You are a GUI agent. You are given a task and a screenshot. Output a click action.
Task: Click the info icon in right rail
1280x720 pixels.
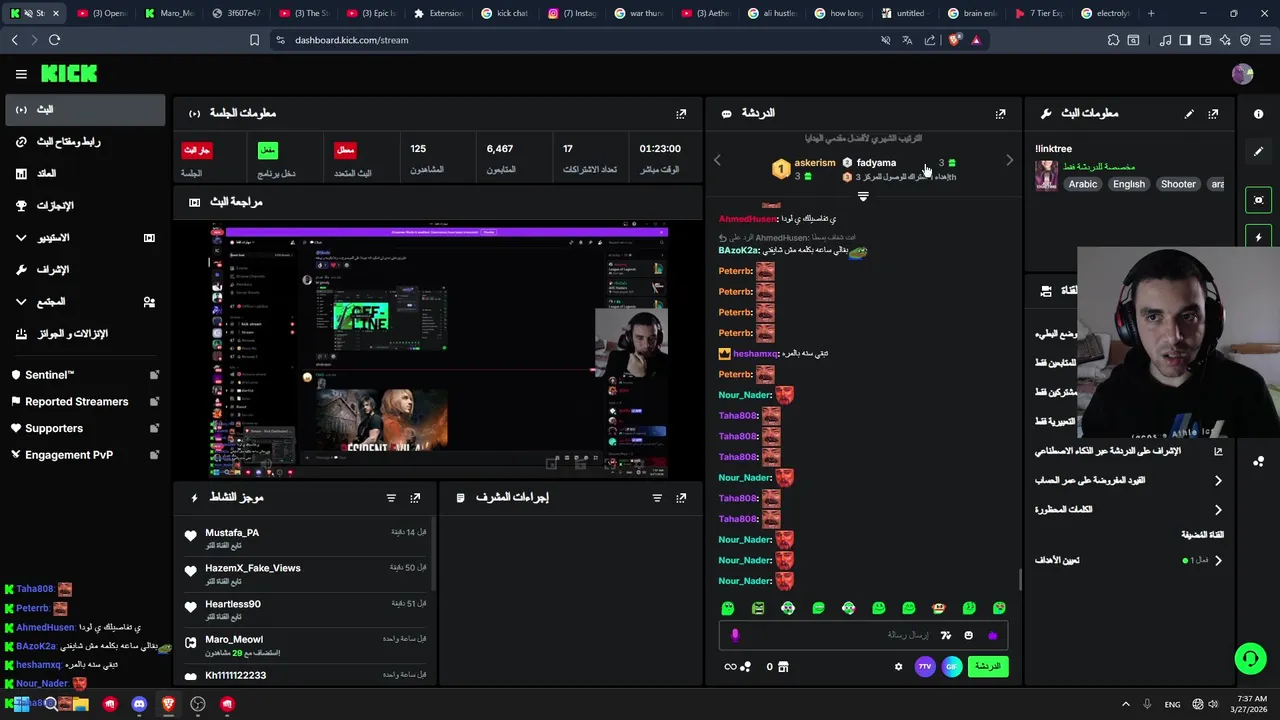pos(1258,114)
